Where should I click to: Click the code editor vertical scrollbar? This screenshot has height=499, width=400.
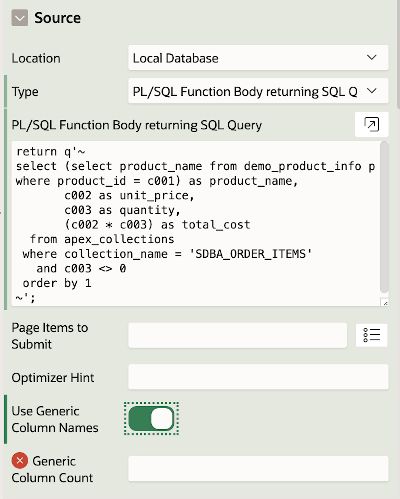click(384, 217)
